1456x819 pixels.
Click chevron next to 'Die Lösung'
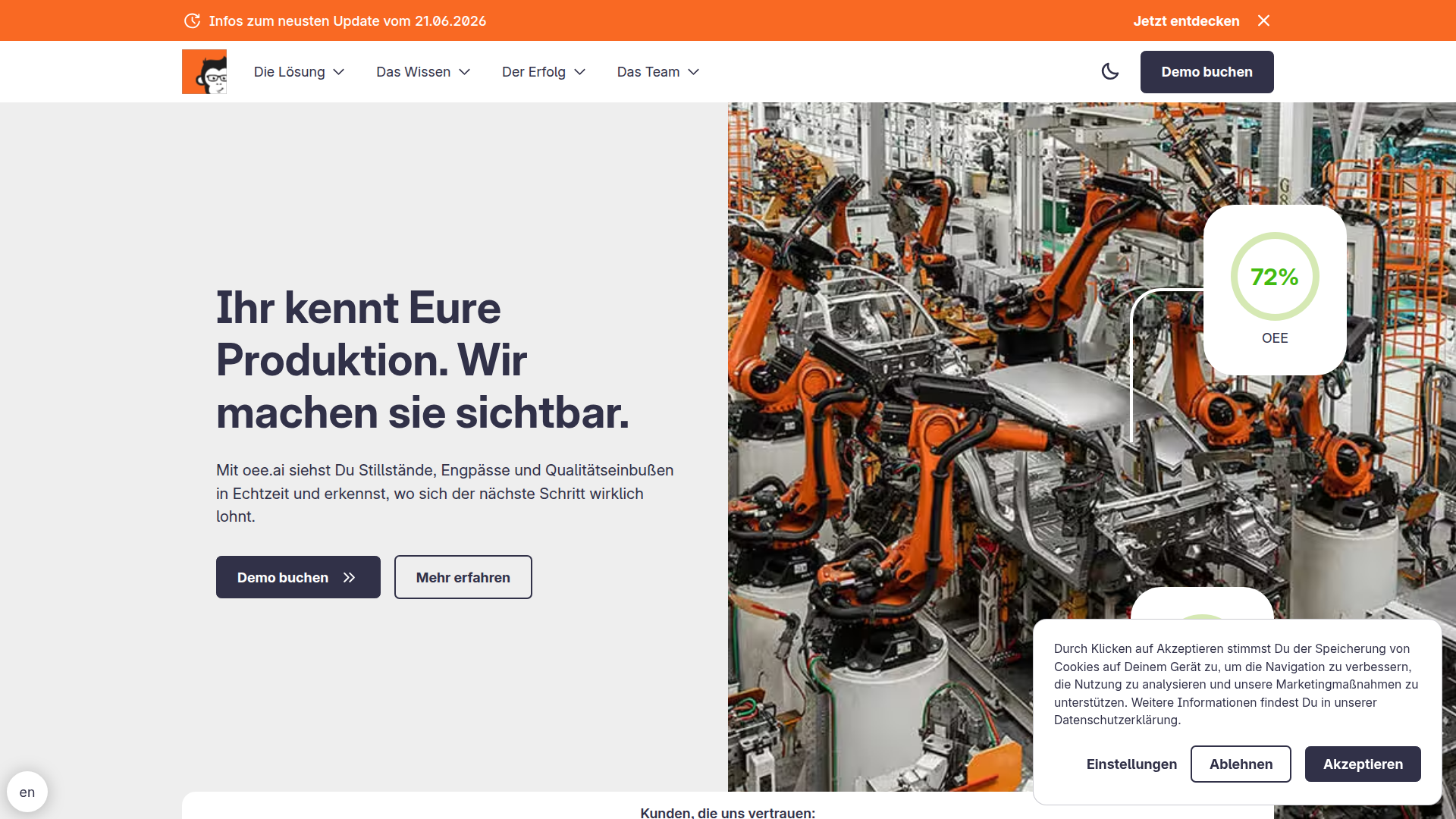[x=339, y=72]
